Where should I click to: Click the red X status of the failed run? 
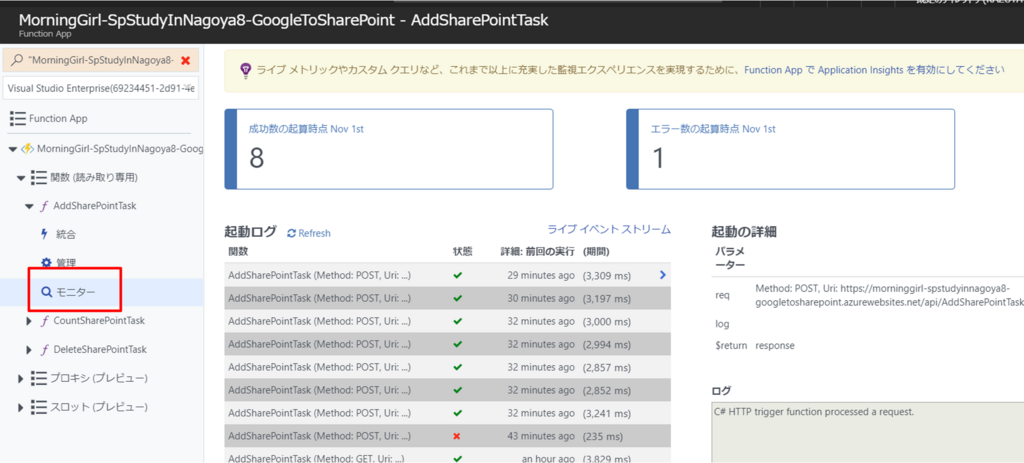458,436
